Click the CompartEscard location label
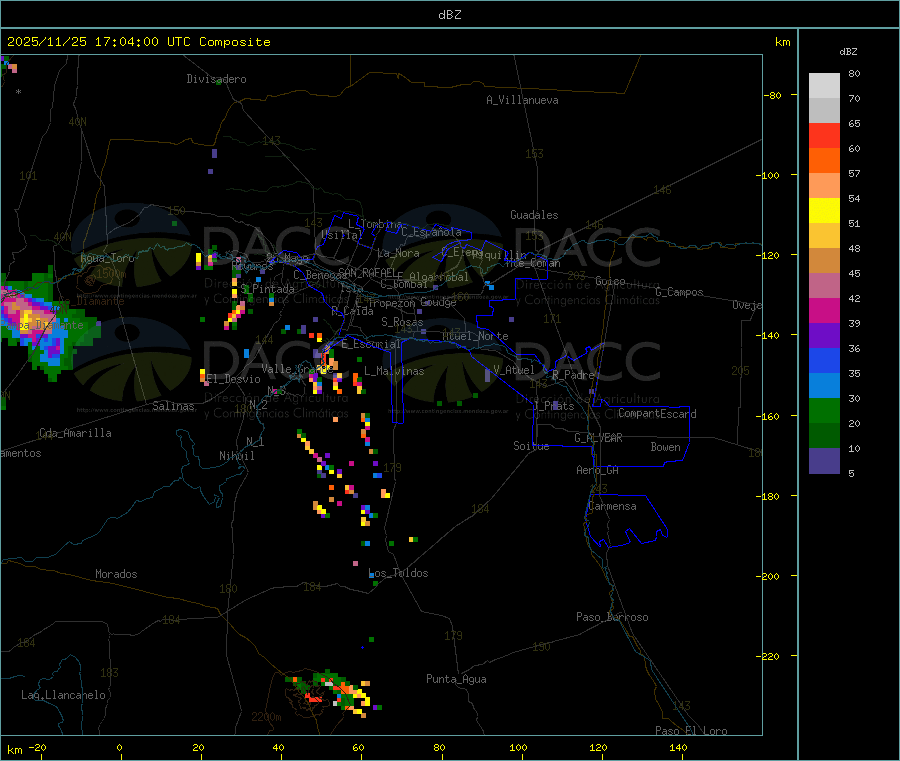 pyautogui.click(x=657, y=413)
